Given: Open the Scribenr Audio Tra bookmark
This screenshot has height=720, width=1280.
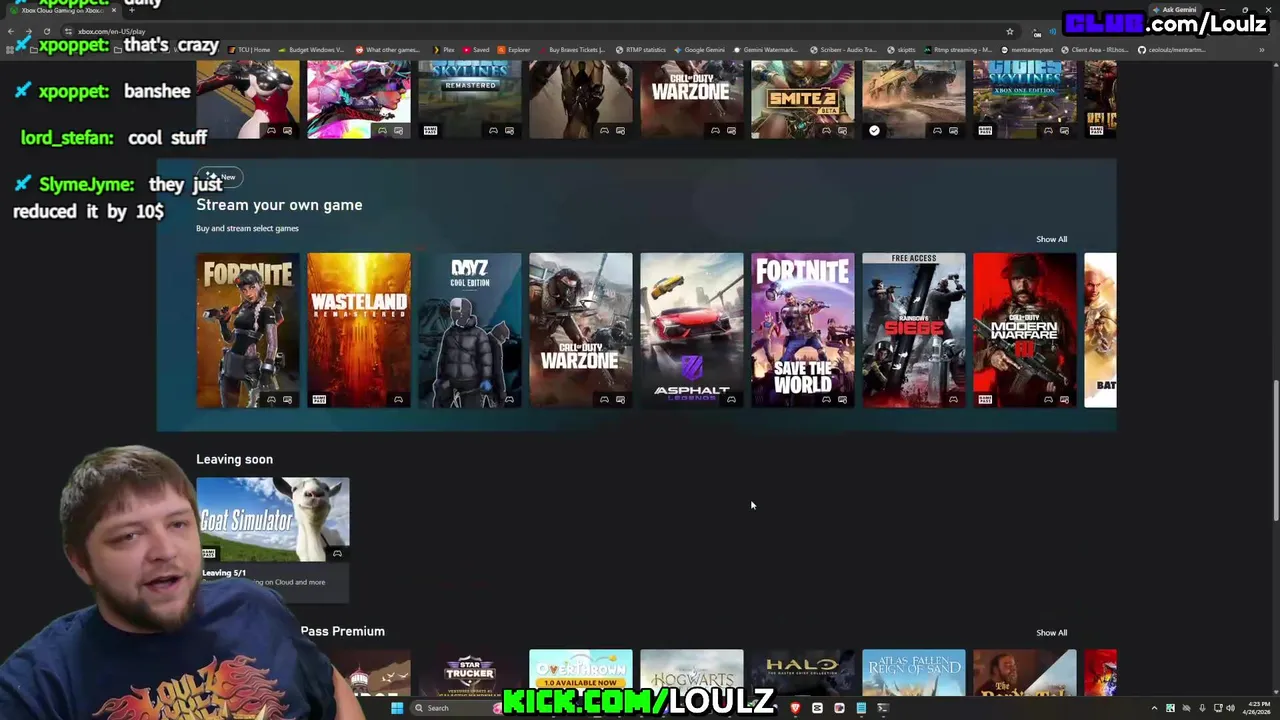Looking at the screenshot, I should click(x=844, y=50).
